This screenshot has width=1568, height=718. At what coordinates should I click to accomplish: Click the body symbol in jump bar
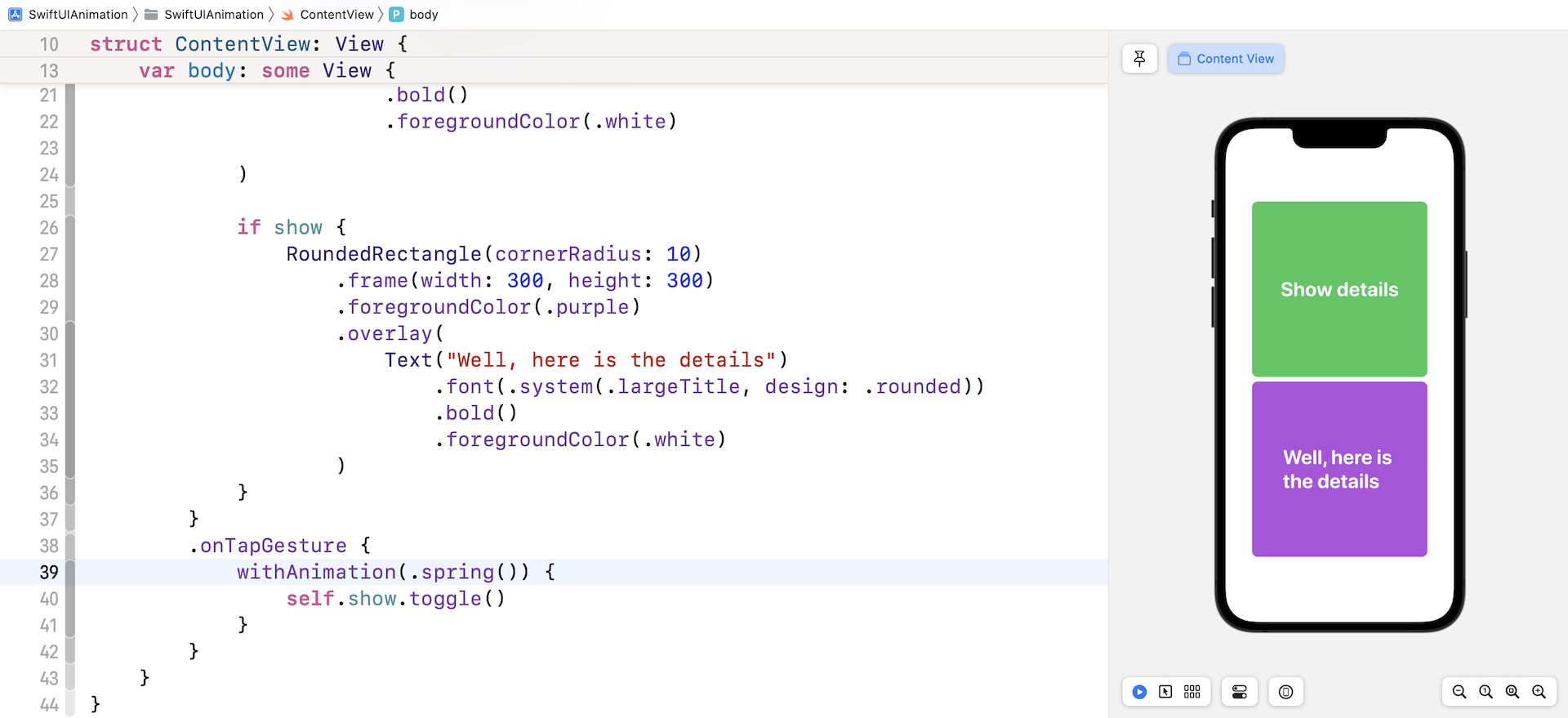pyautogui.click(x=423, y=15)
